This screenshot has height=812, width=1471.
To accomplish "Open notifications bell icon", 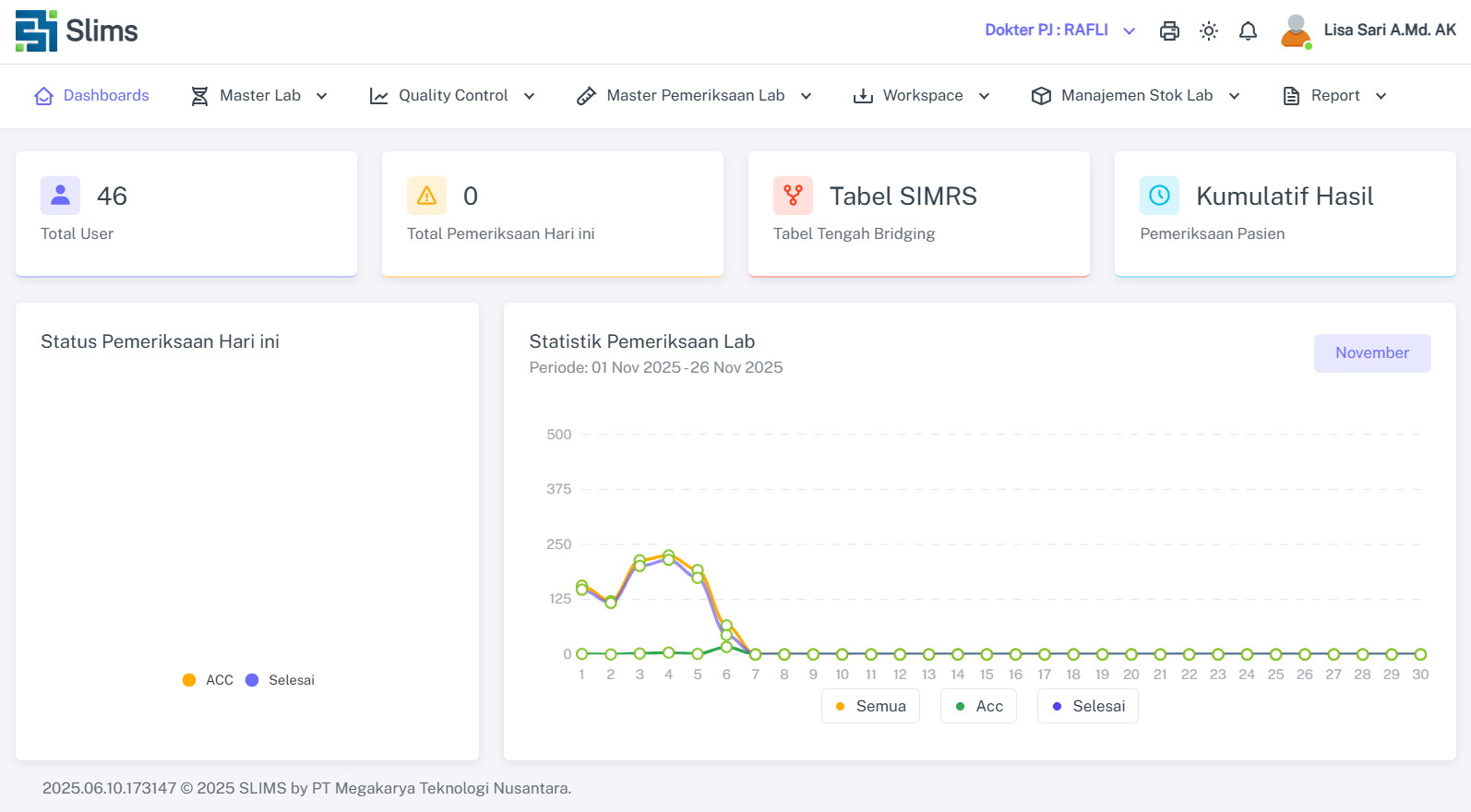I will click(1248, 30).
